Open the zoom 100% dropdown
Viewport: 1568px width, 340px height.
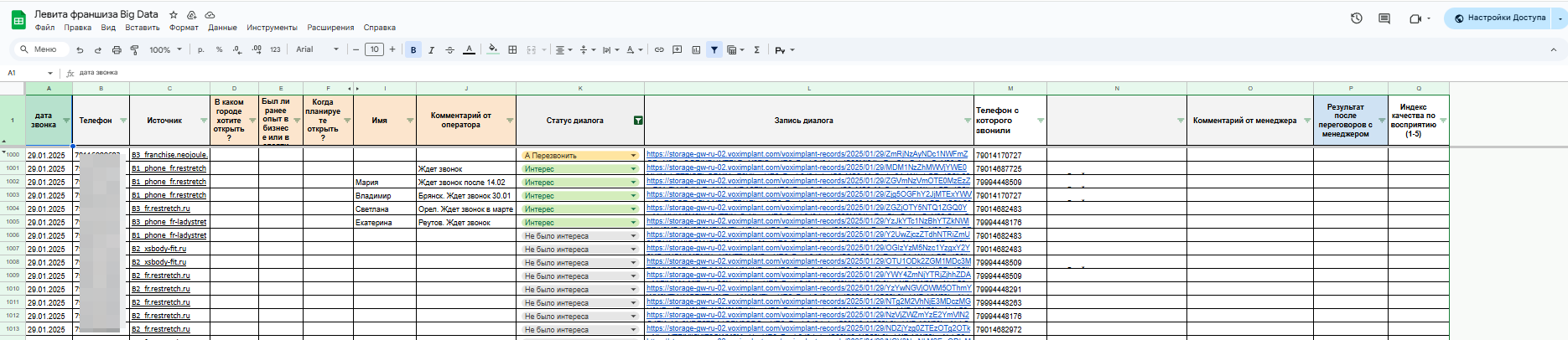165,50
